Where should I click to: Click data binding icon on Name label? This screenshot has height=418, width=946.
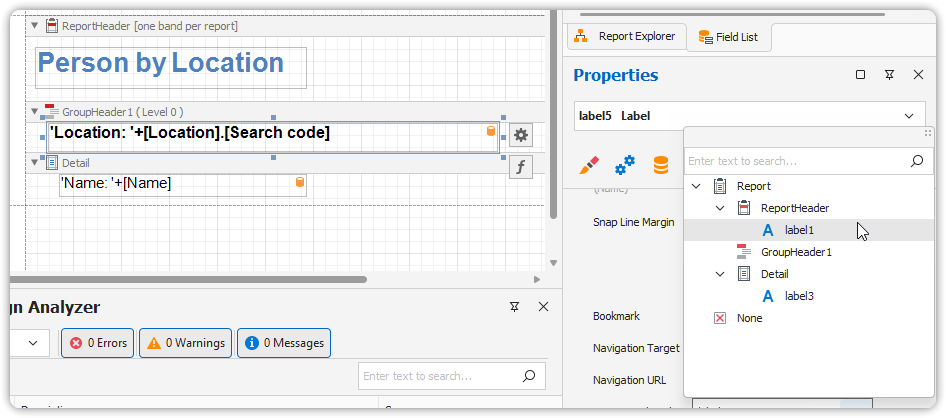pos(299,182)
